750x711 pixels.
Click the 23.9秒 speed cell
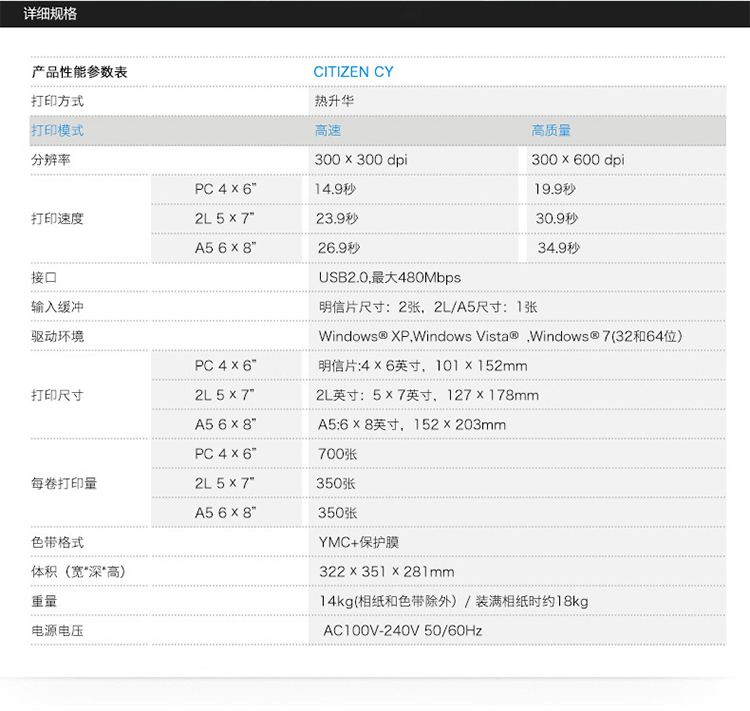(x=337, y=219)
